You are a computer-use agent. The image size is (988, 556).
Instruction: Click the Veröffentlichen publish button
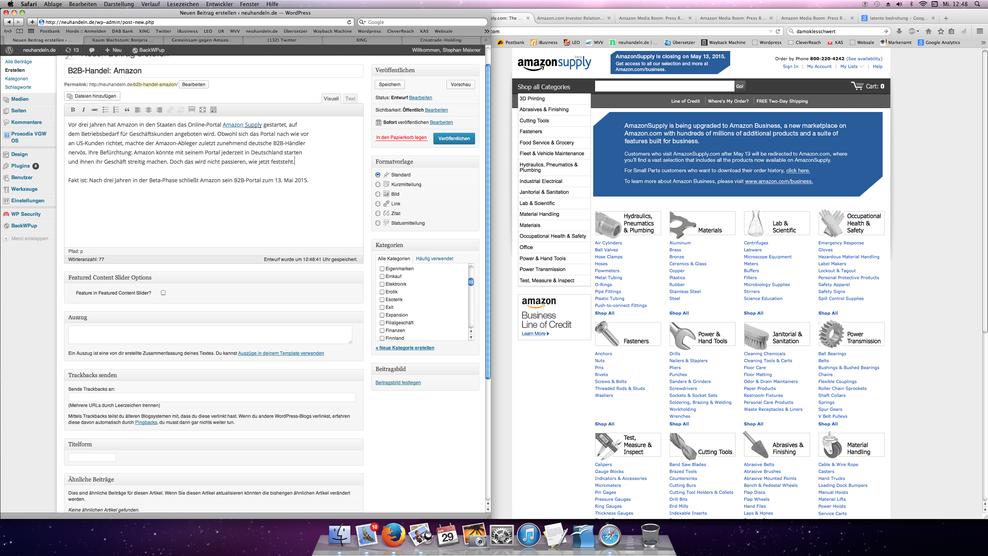pos(454,138)
